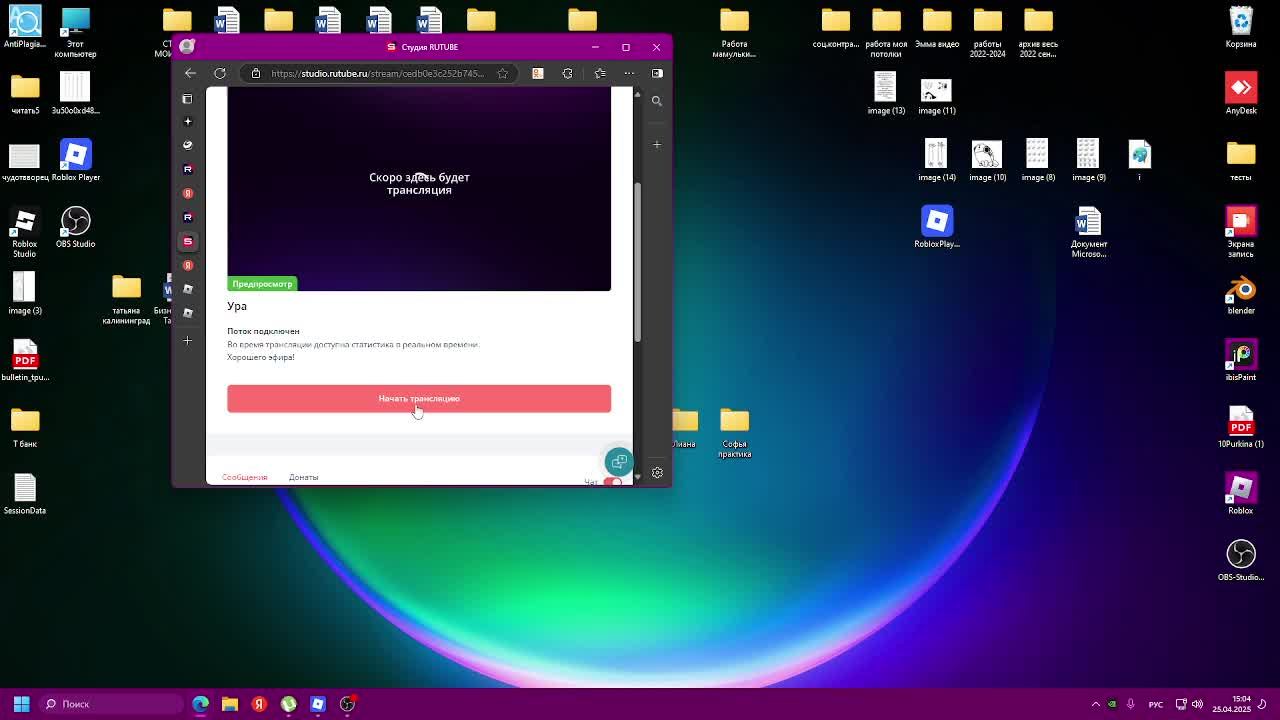
Task: Reload the Rutube studio page
Action: tap(220, 73)
